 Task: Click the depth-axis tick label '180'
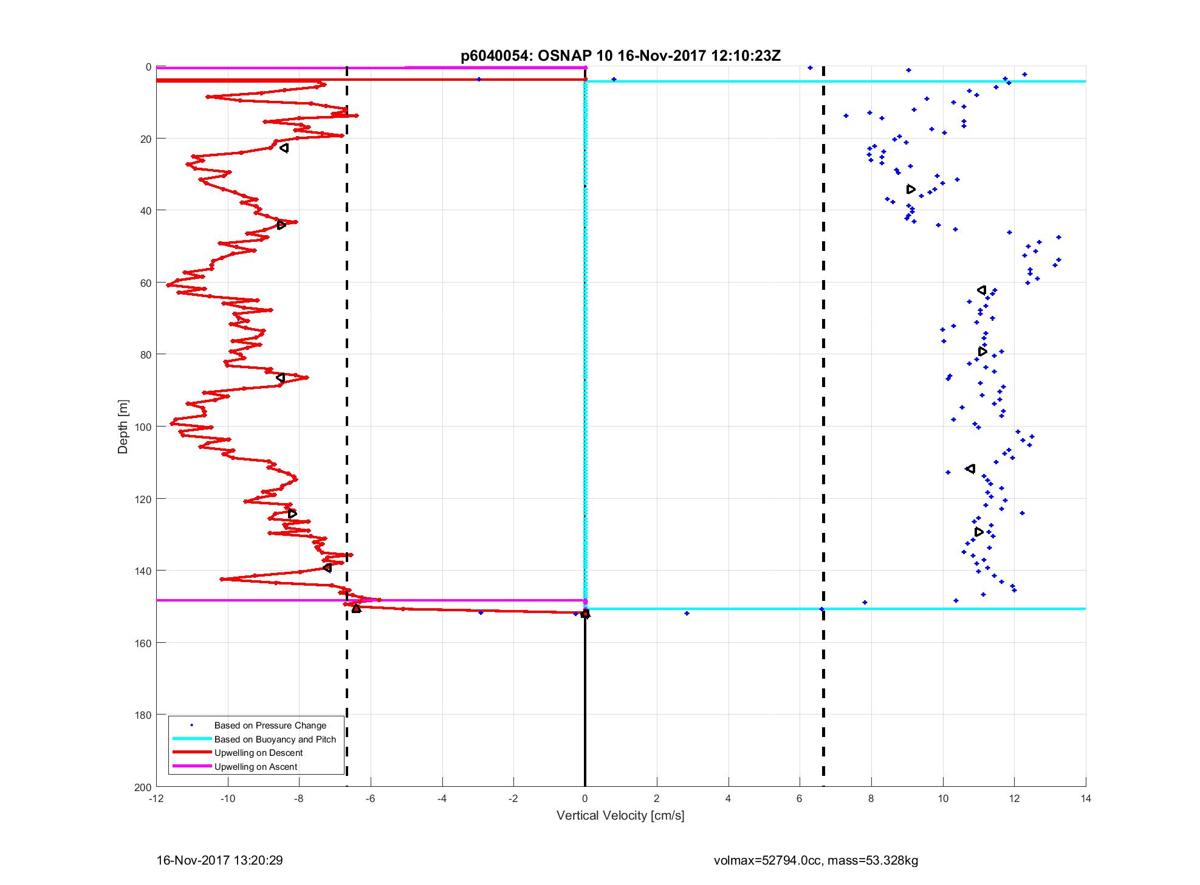coord(142,715)
